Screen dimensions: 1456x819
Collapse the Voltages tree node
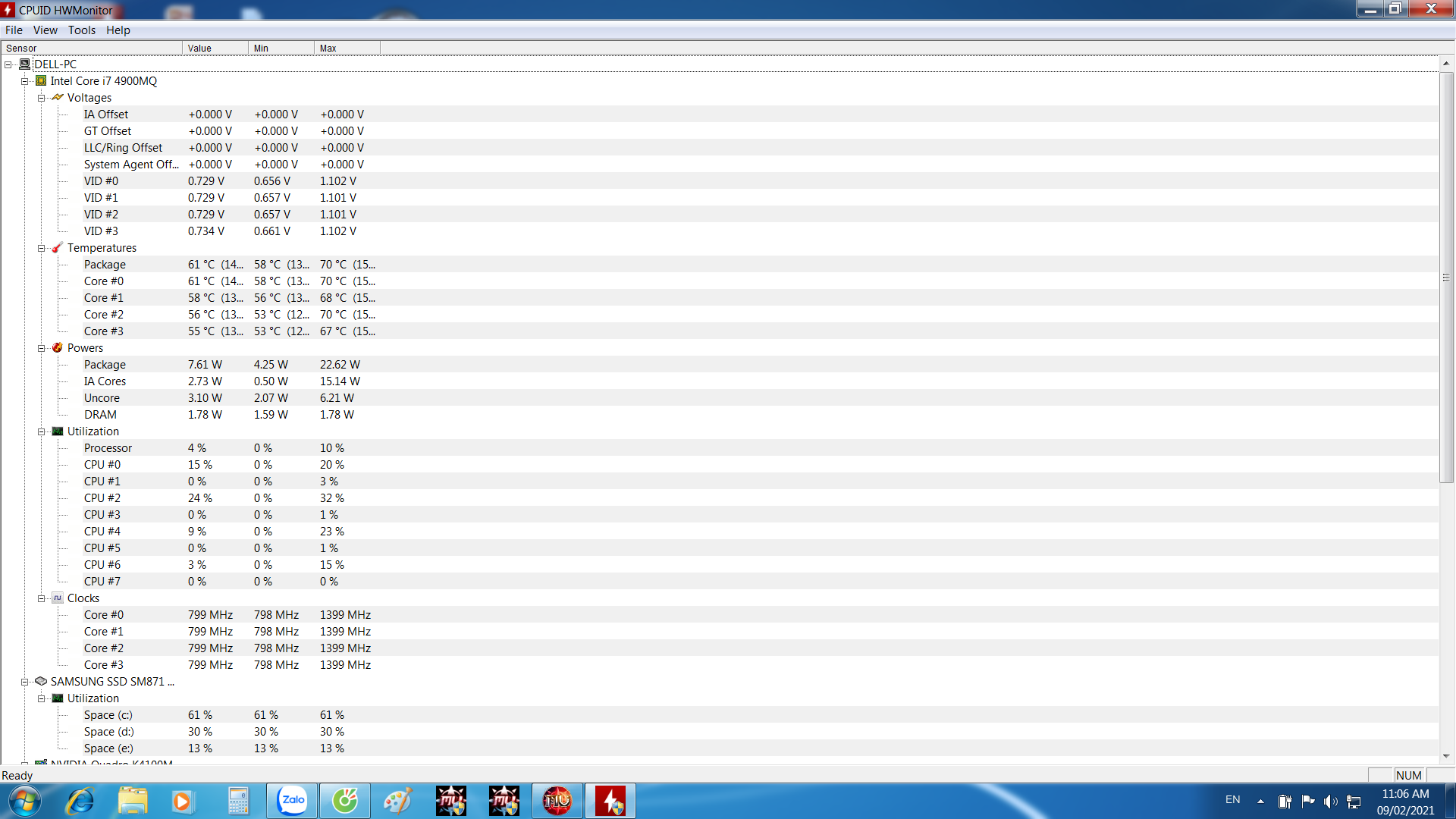(42, 98)
